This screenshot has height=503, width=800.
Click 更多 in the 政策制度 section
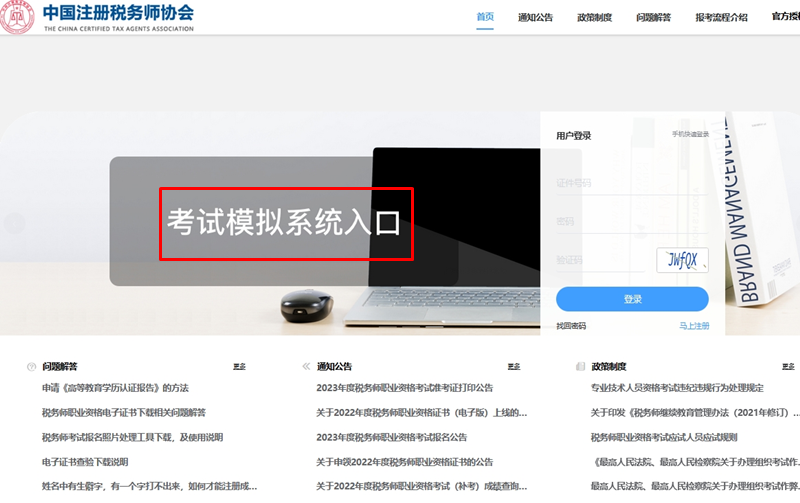point(788,366)
